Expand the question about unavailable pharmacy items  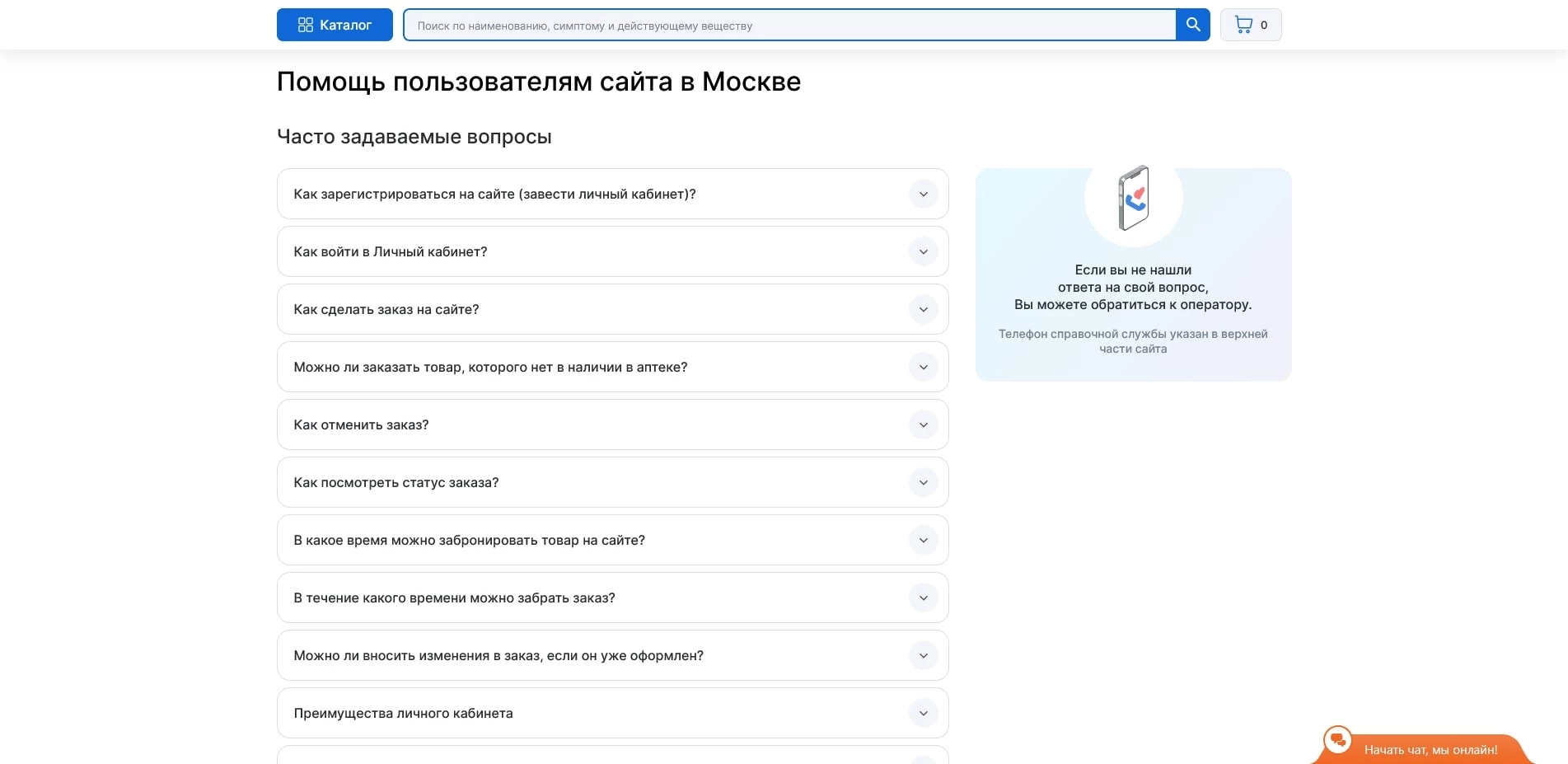(924, 367)
